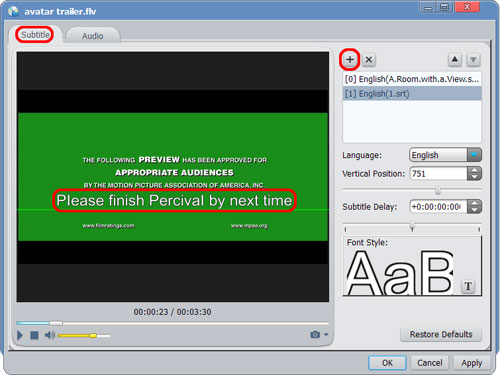The image size is (500, 375).
Task: Move subtitle up with up arrow
Action: tap(455, 60)
